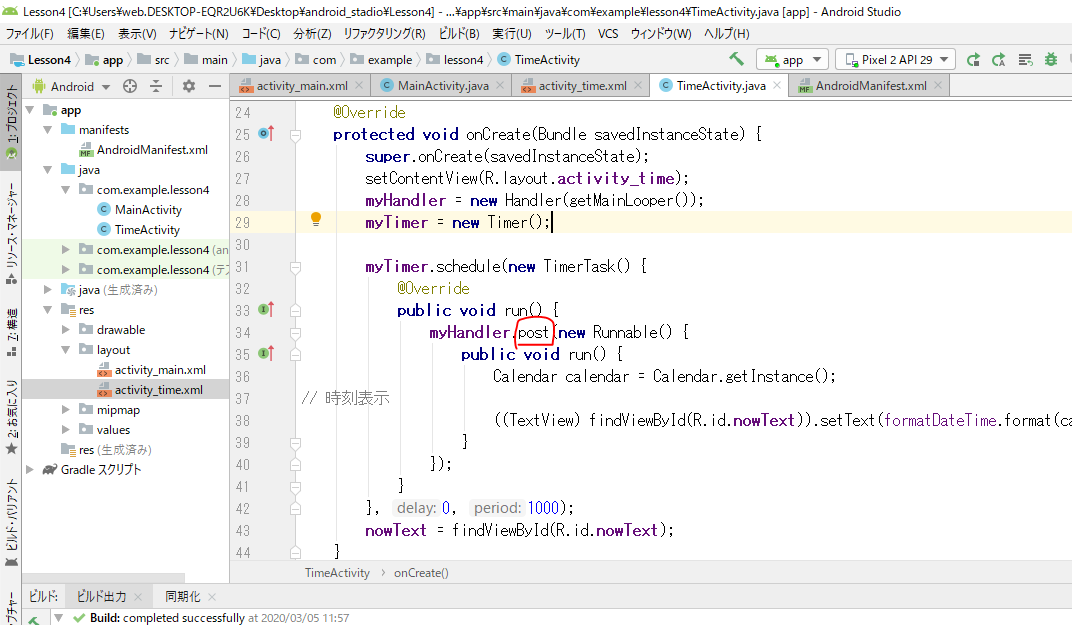Click the override gutter icon on line 25
Viewport: 1072px width, 625px height.
click(x=266, y=133)
